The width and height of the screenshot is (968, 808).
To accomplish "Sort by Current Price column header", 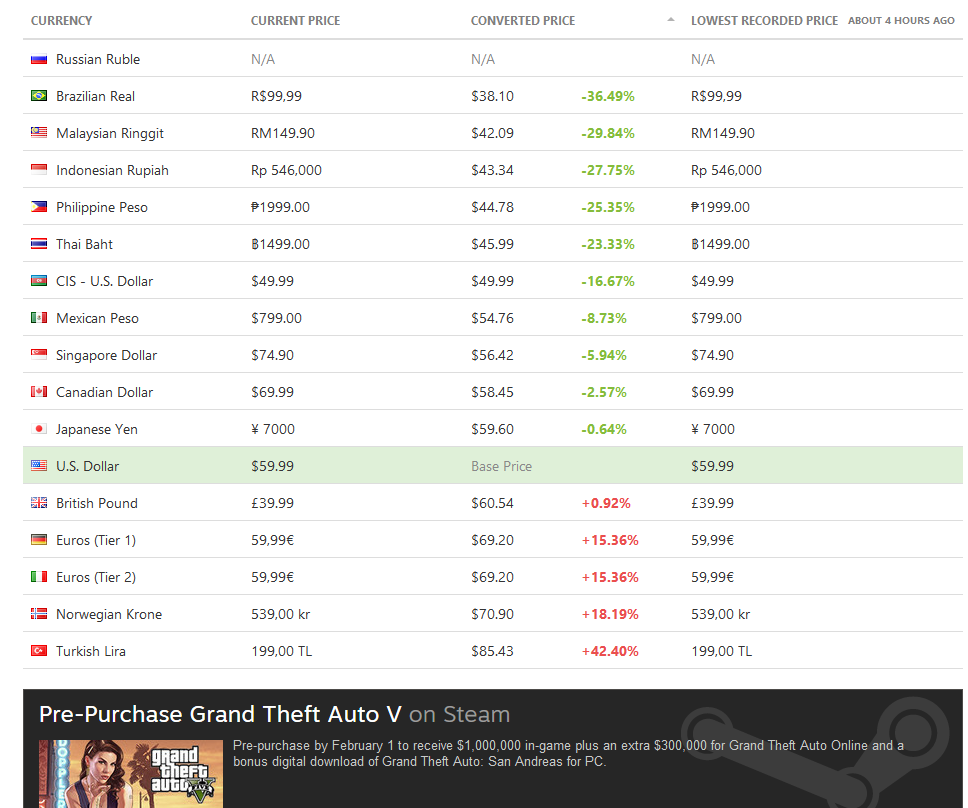I will [295, 20].
